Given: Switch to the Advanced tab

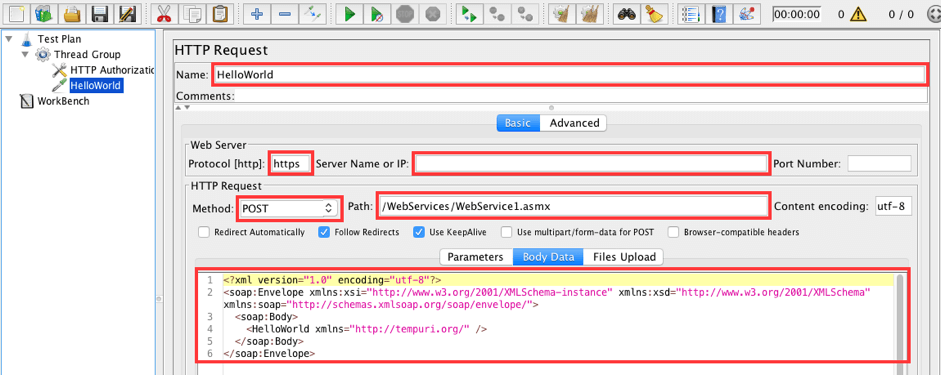Looking at the screenshot, I should click(574, 123).
